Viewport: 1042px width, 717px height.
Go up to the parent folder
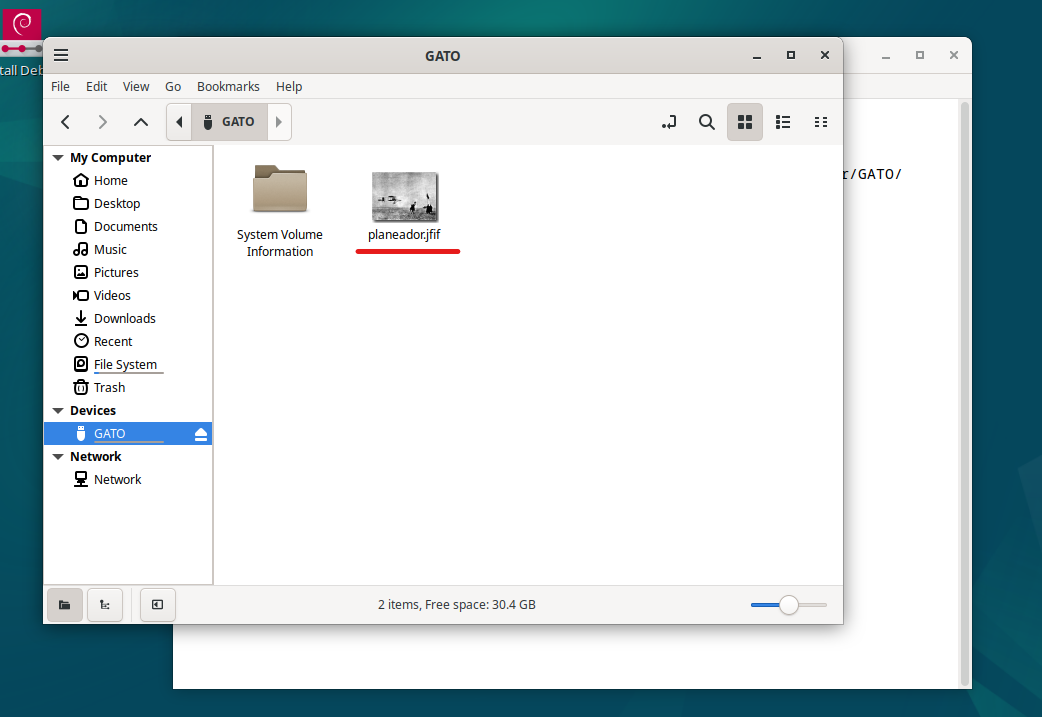click(x=141, y=122)
